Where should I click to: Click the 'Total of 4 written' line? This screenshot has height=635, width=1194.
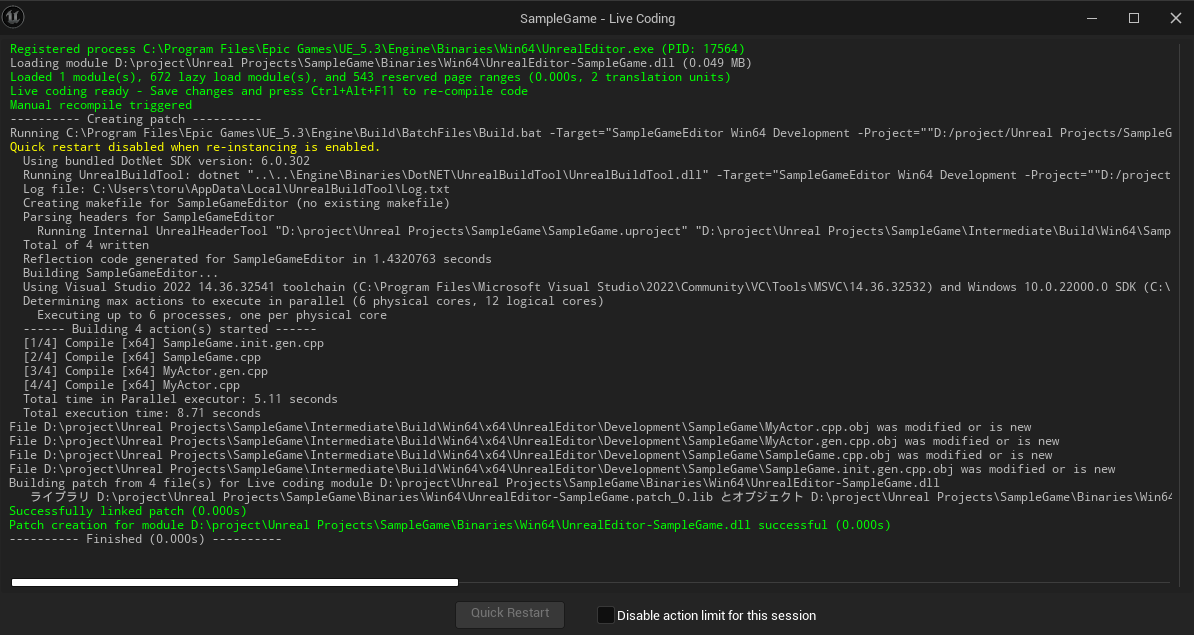tap(86, 245)
